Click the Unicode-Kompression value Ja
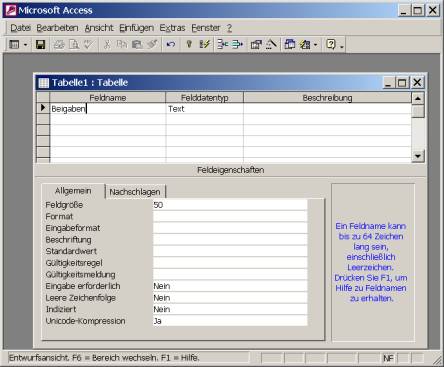 pyautogui.click(x=230, y=321)
